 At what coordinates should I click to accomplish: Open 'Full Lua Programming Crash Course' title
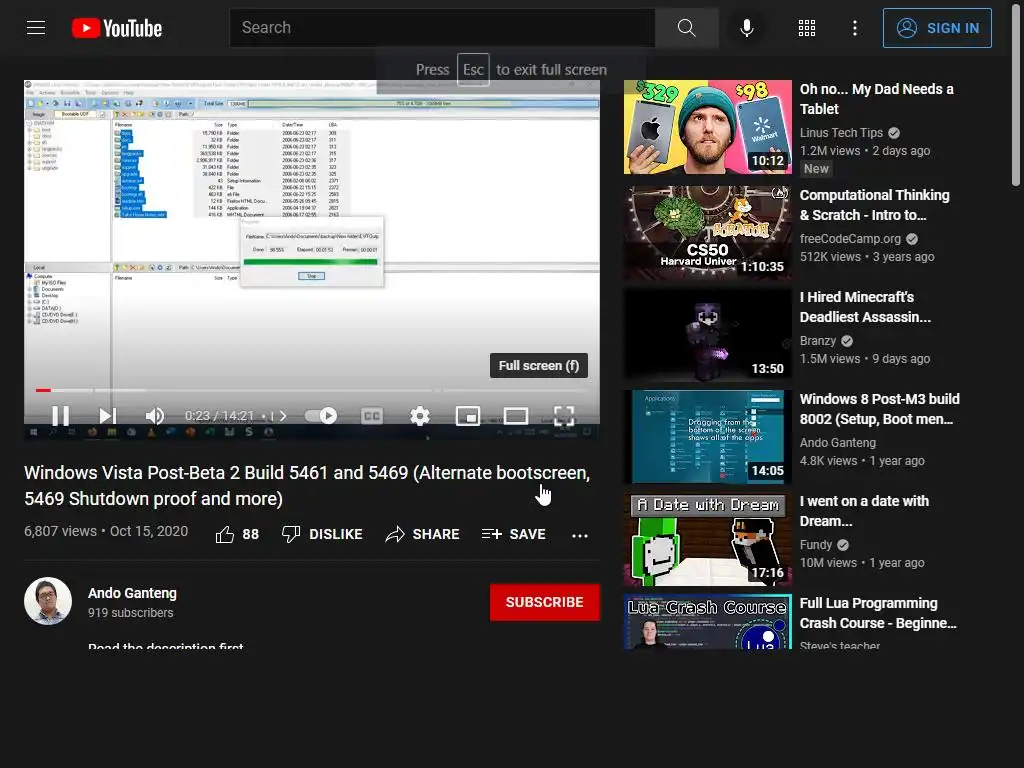[878, 613]
